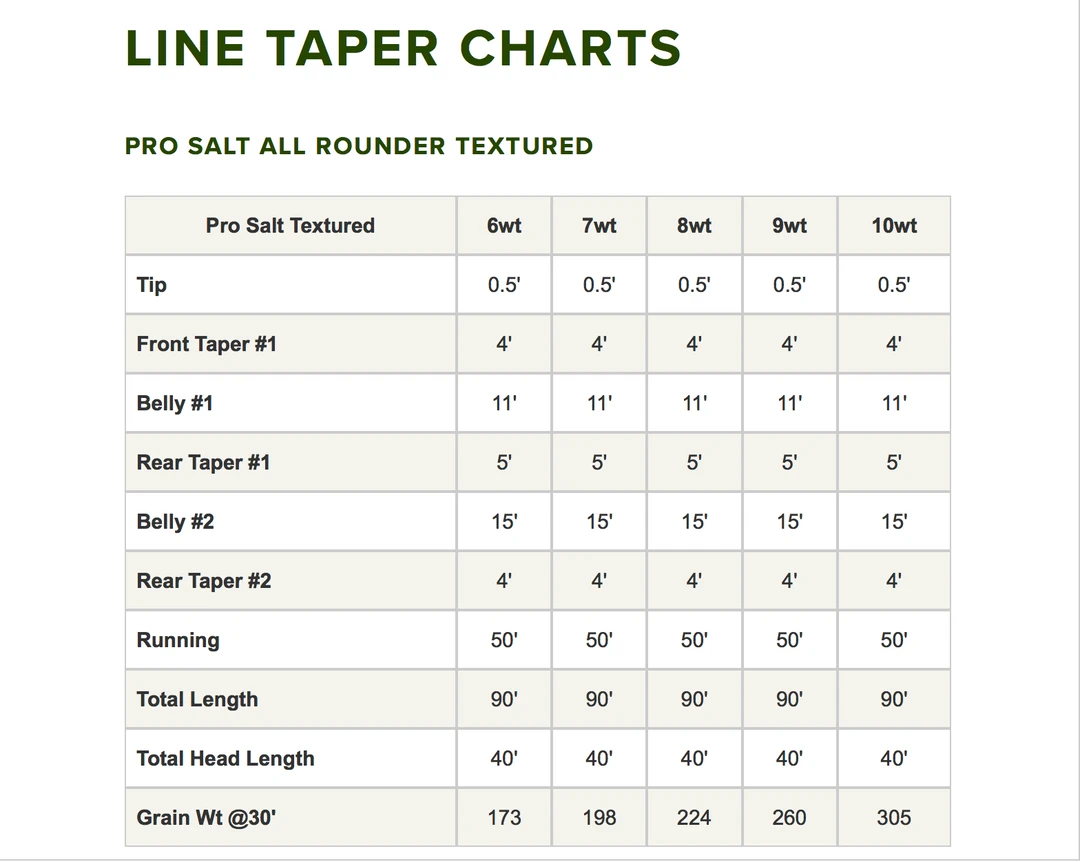
Task: Click the 'Belly #2' row label
Action: 176,521
